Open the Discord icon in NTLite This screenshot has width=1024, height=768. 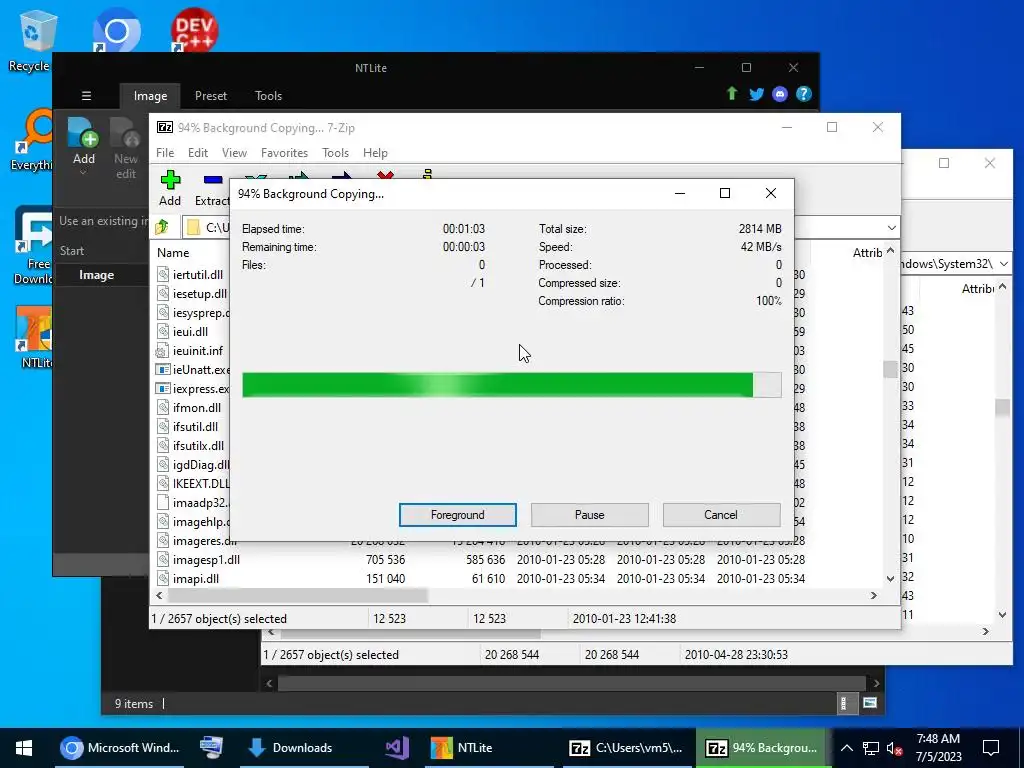coord(780,94)
